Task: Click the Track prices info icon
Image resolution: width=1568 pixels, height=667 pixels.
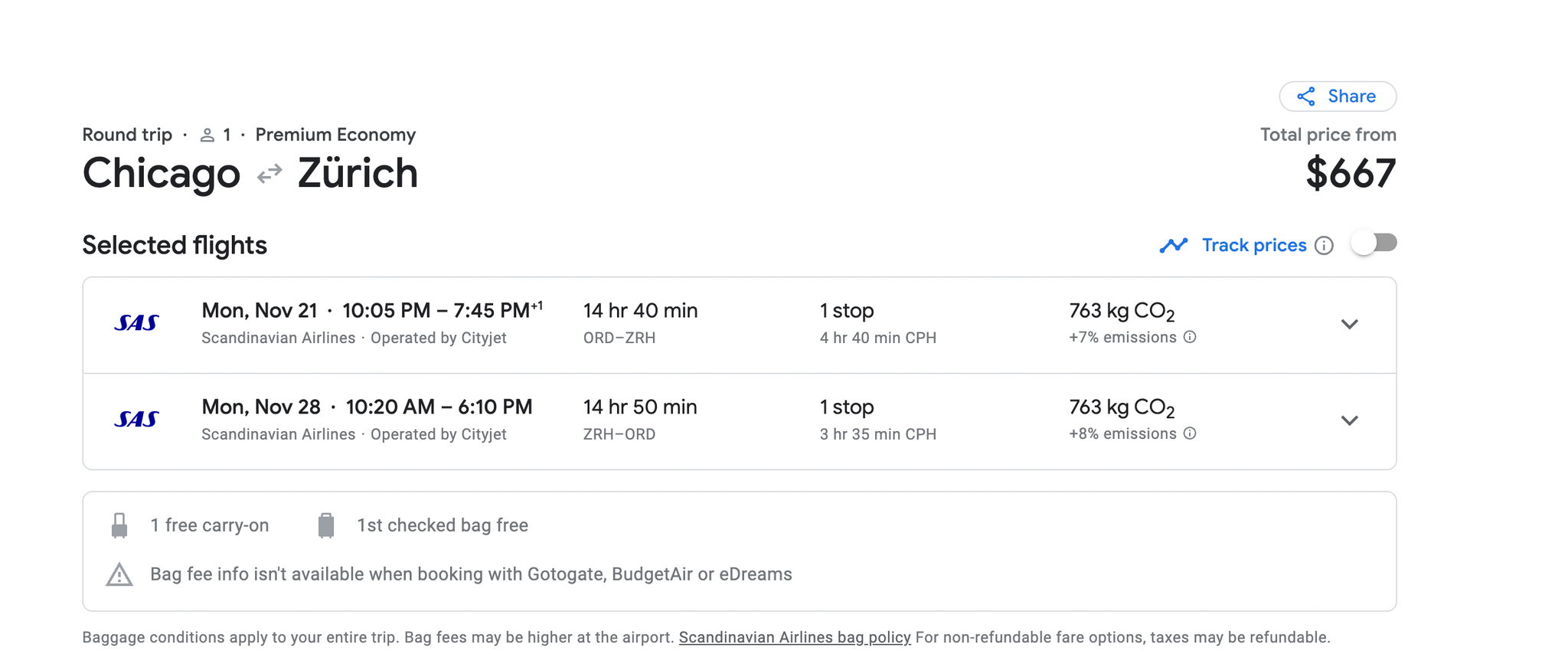Action: pos(1324,246)
